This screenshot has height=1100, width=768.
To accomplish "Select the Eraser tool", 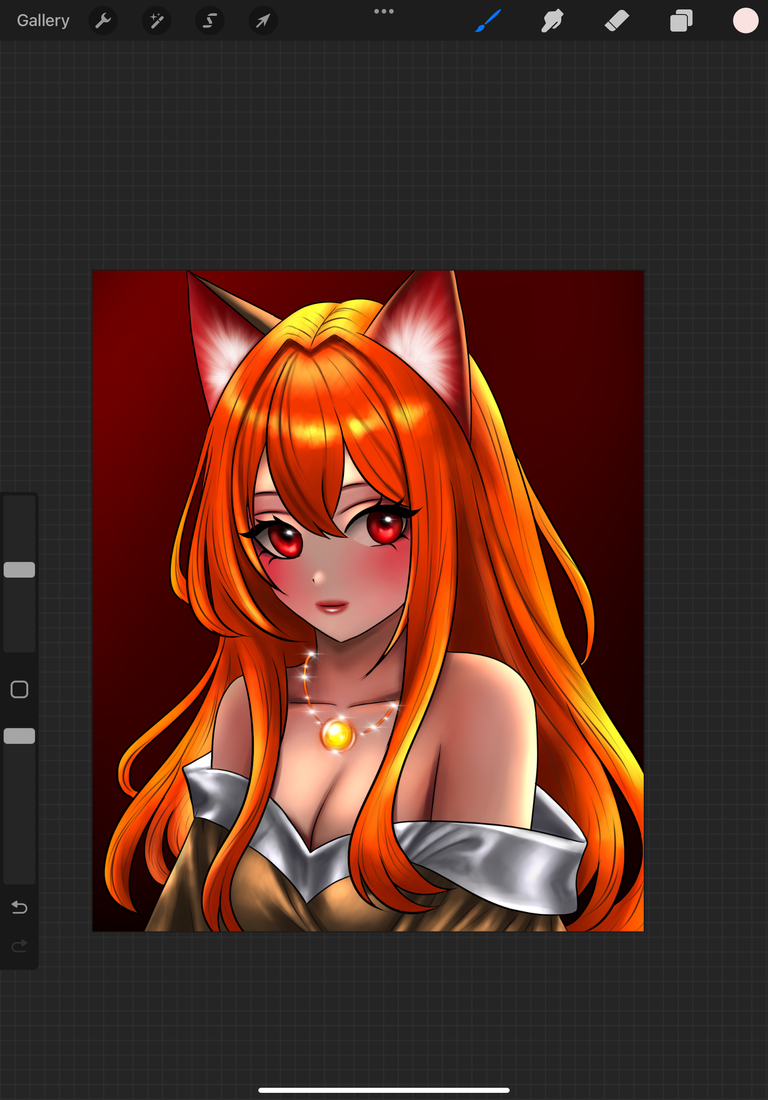I will (617, 21).
